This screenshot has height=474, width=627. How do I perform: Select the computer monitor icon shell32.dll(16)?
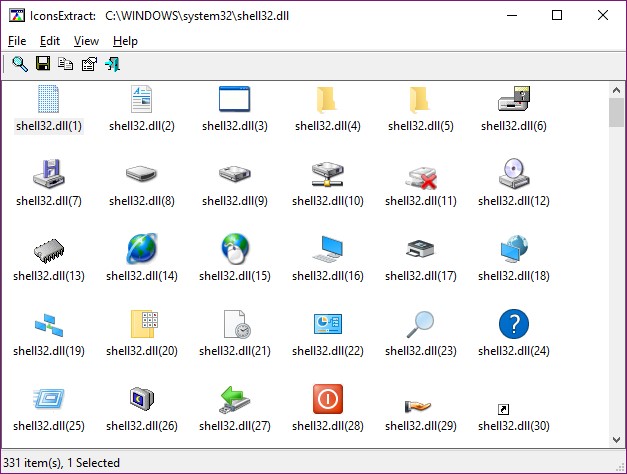pos(327,249)
